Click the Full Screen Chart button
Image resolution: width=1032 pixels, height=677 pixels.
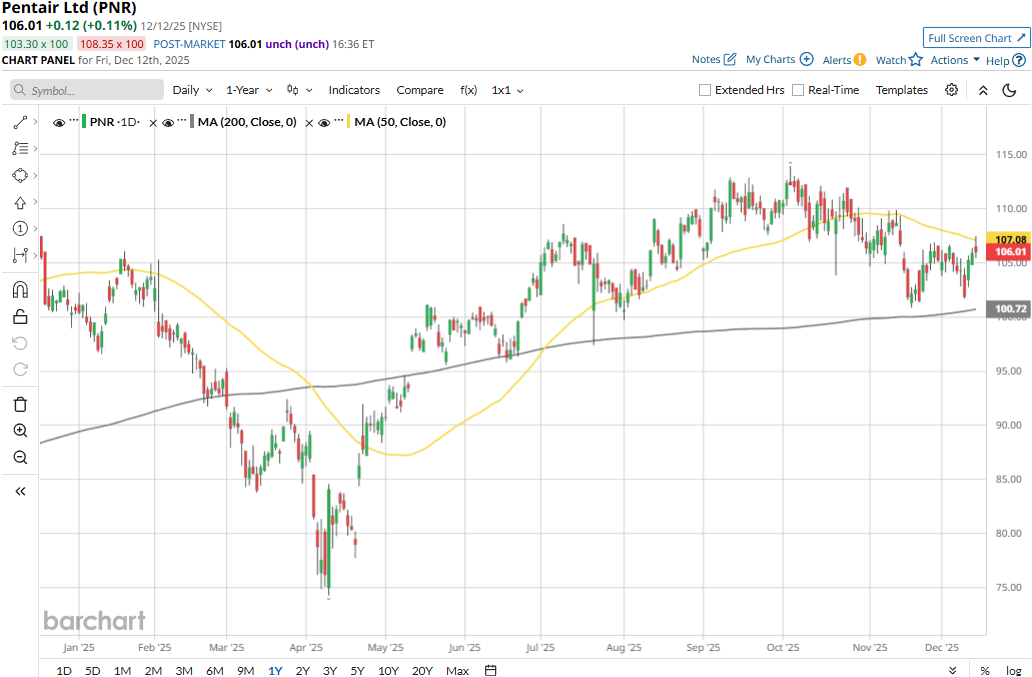pyautogui.click(x=976, y=38)
